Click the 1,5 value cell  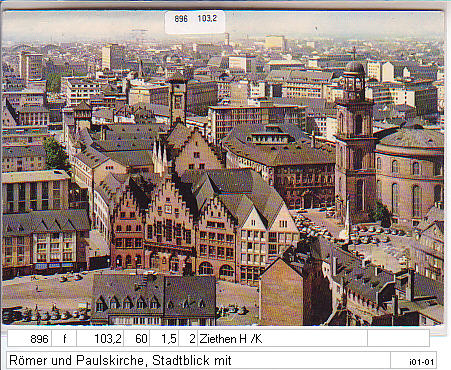click(164, 339)
